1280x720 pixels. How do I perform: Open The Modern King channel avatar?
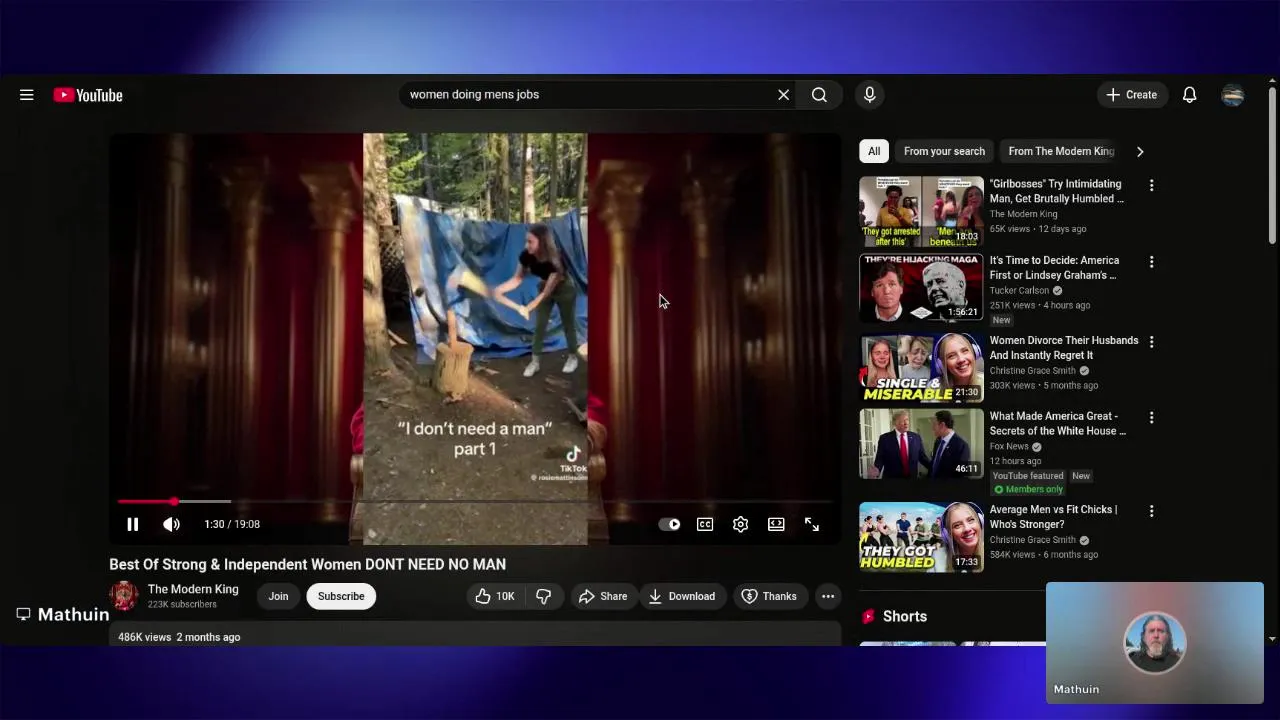124,596
